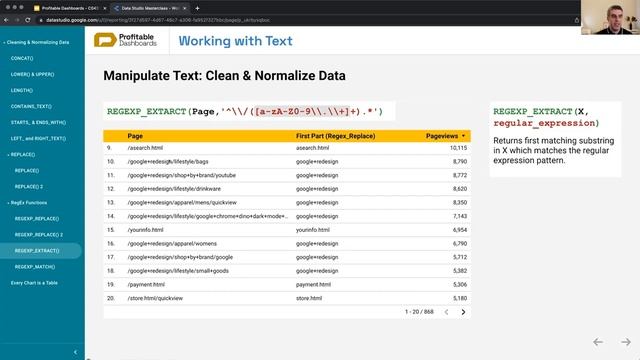Select CONTAINS_TEXT() in the sidebar

point(31,107)
